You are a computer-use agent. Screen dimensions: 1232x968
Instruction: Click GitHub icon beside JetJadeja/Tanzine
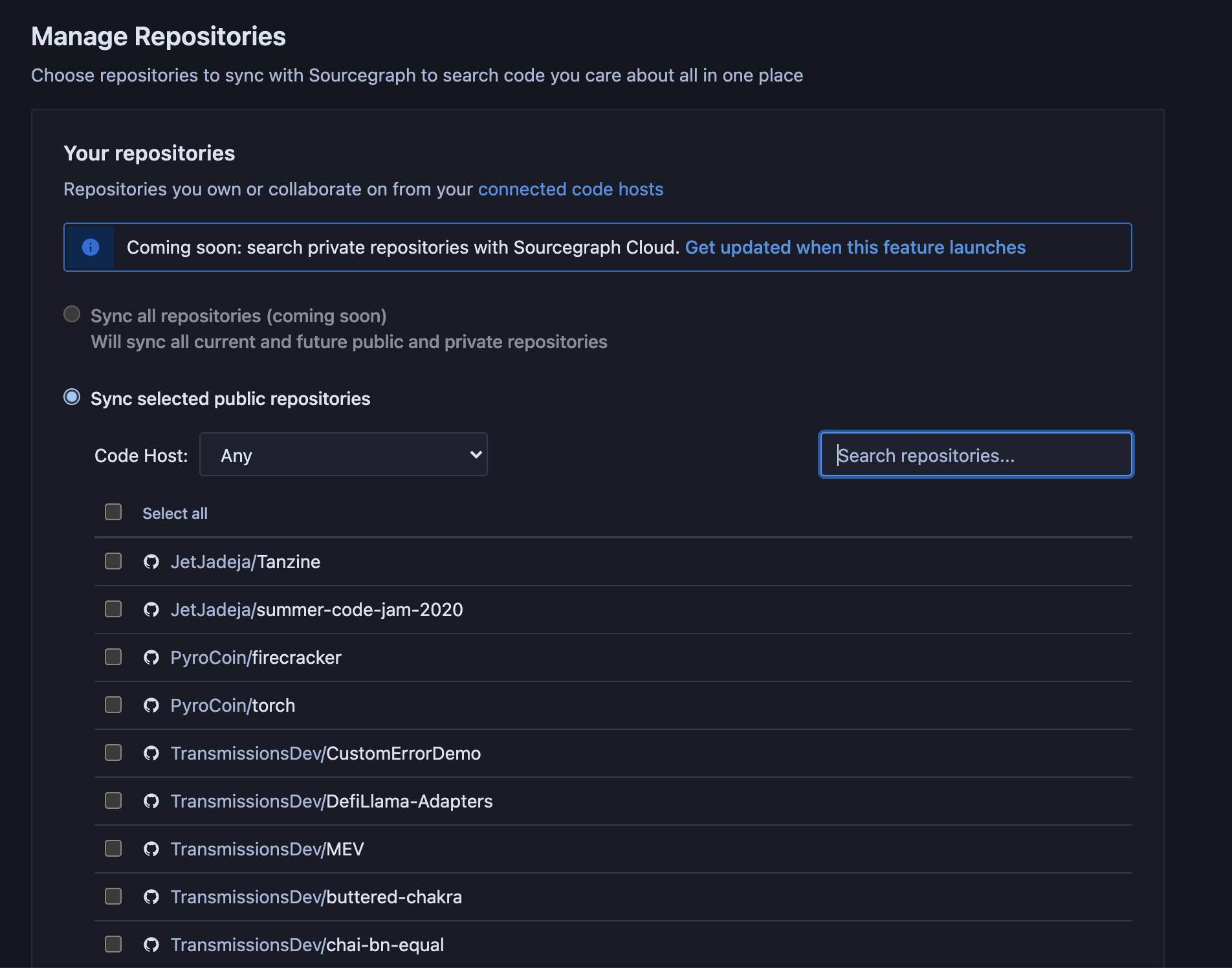151,562
